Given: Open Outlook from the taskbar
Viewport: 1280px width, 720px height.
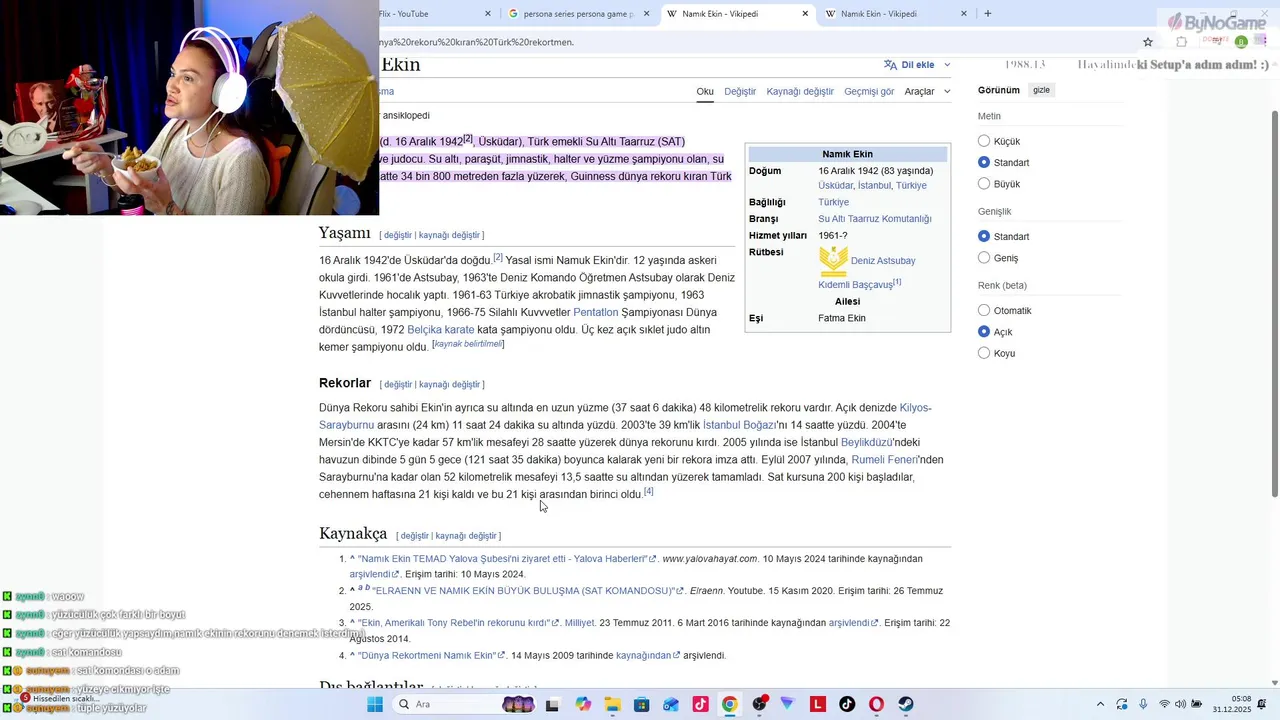Looking at the screenshot, I should [670, 704].
